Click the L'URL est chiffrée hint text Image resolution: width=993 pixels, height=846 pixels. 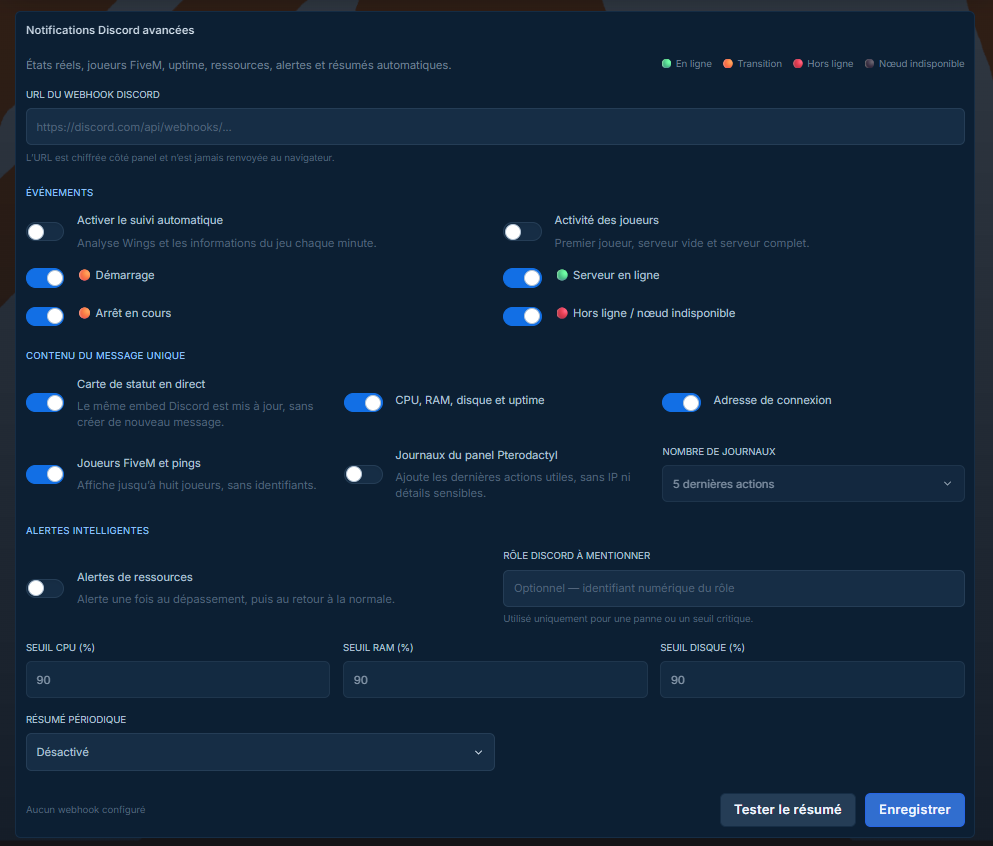(x=180, y=158)
